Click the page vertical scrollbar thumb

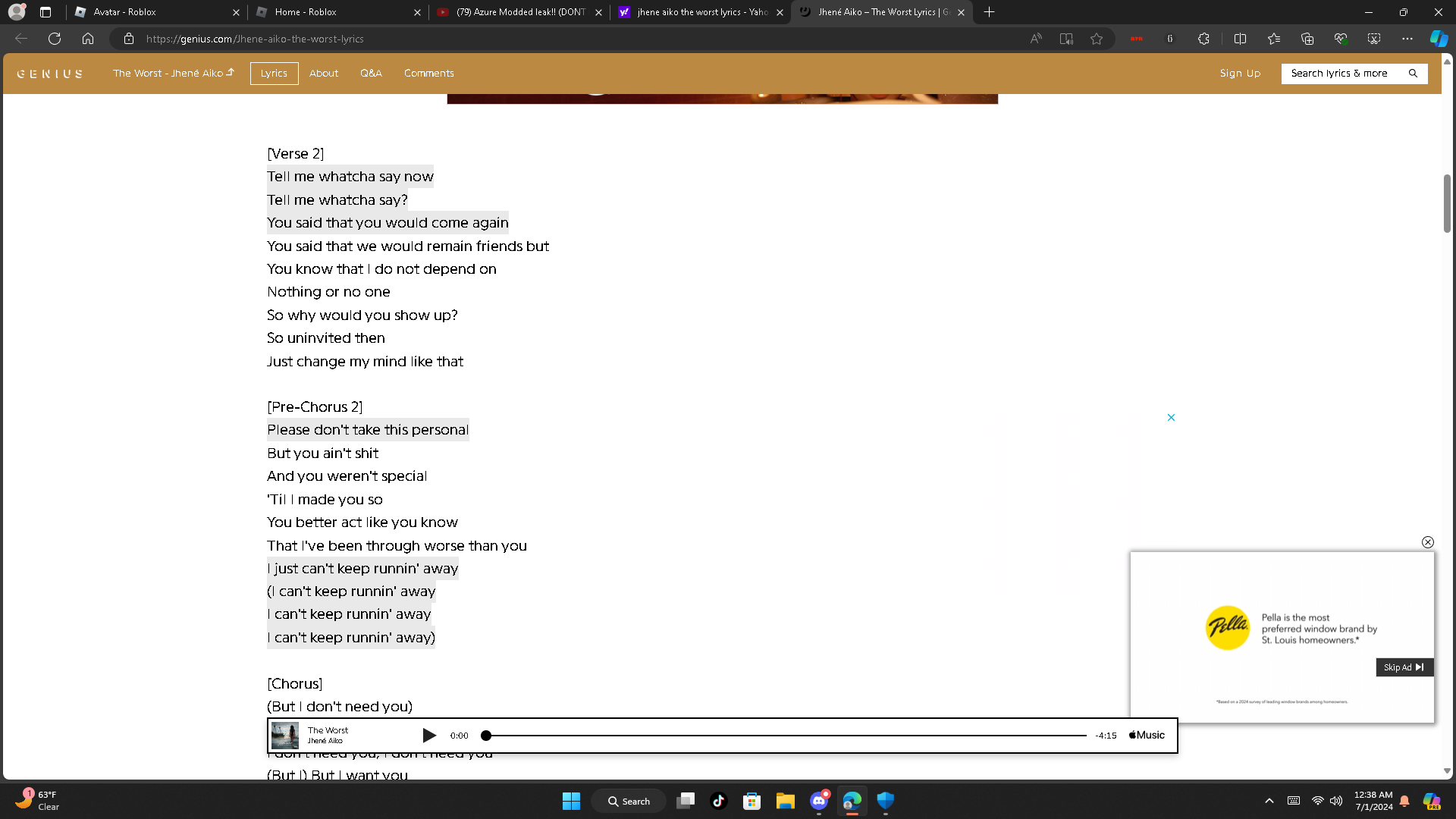(1447, 203)
